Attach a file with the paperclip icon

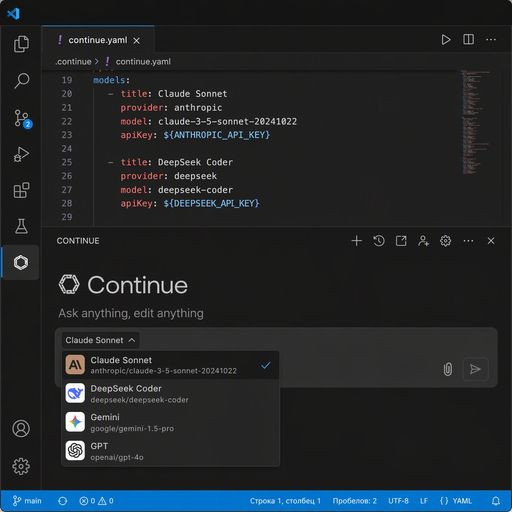click(448, 369)
